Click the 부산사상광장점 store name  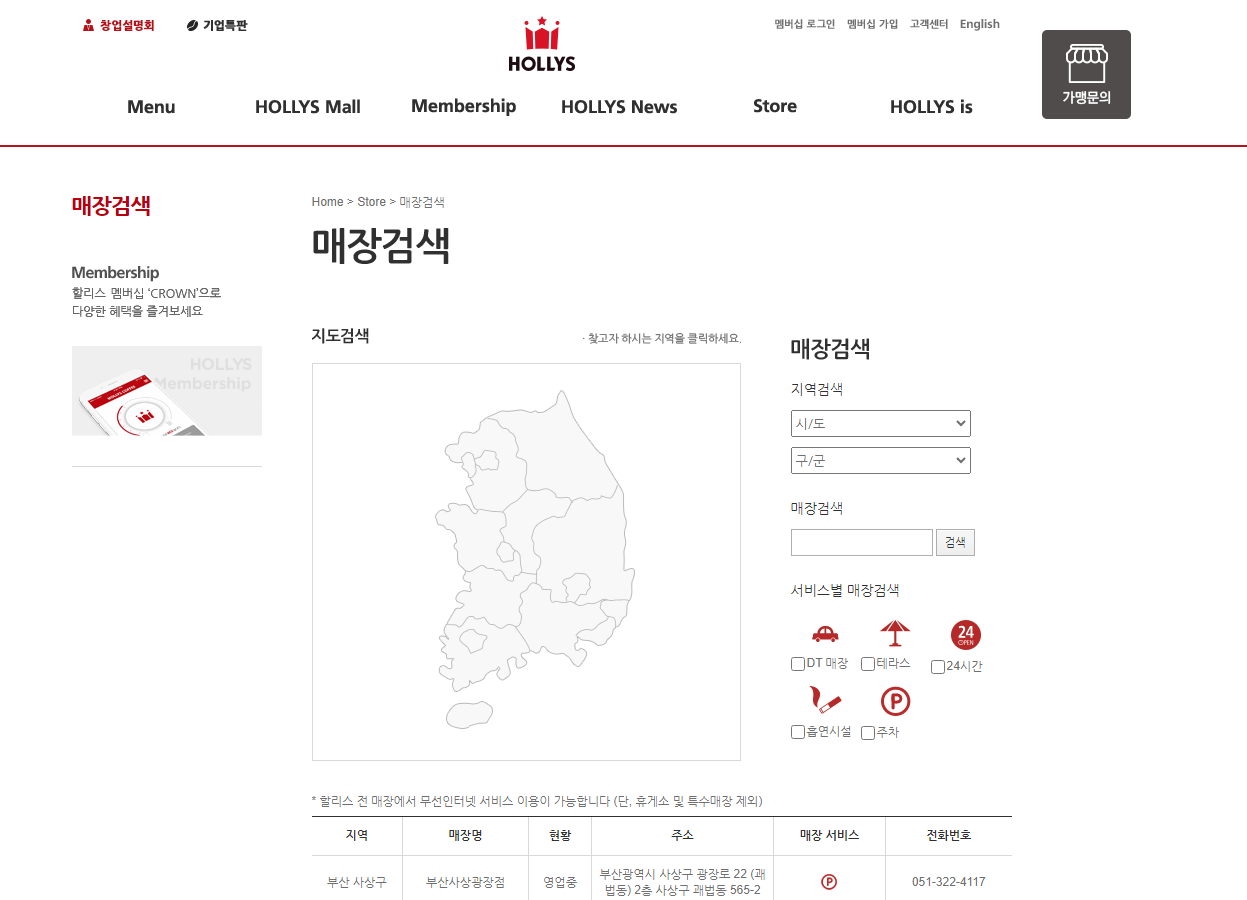465,882
